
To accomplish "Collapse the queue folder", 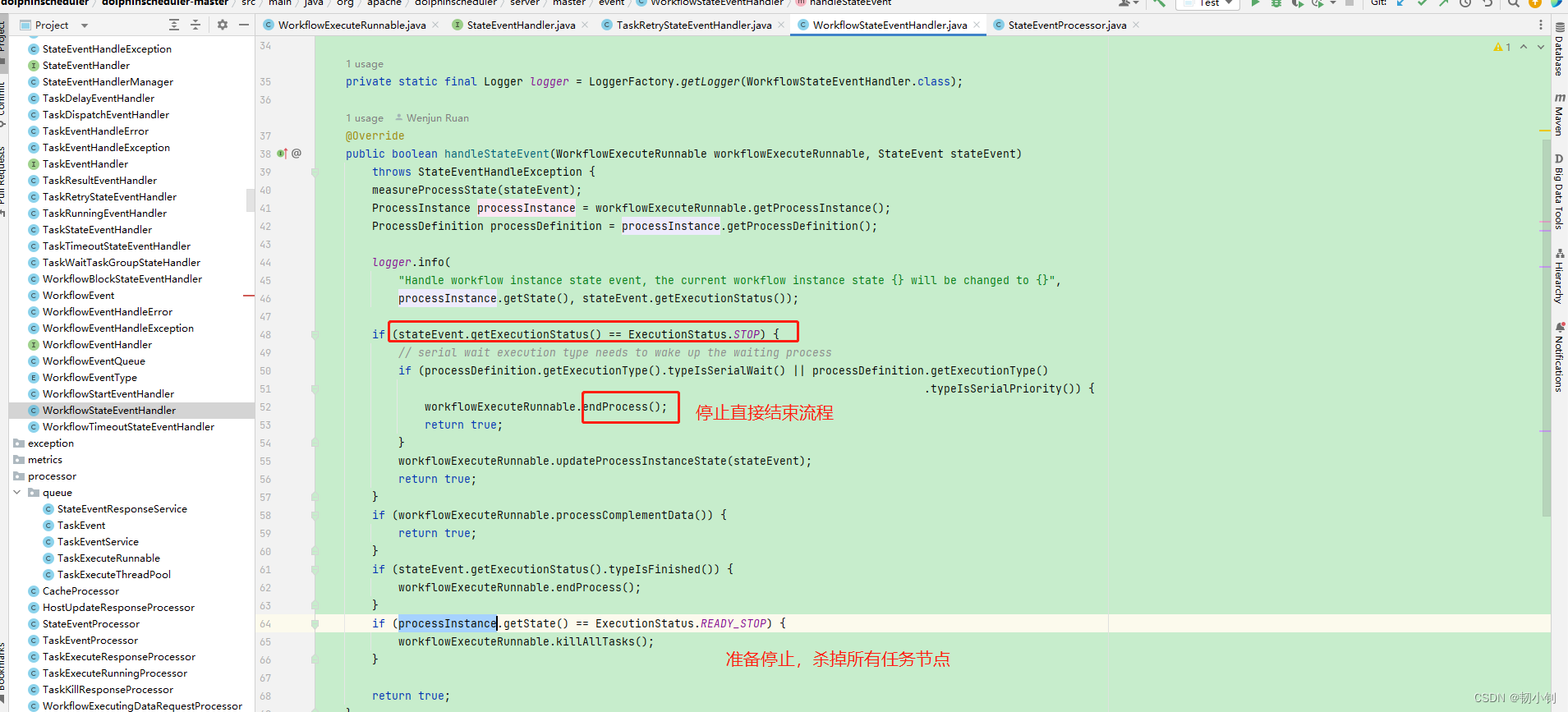I will point(17,493).
